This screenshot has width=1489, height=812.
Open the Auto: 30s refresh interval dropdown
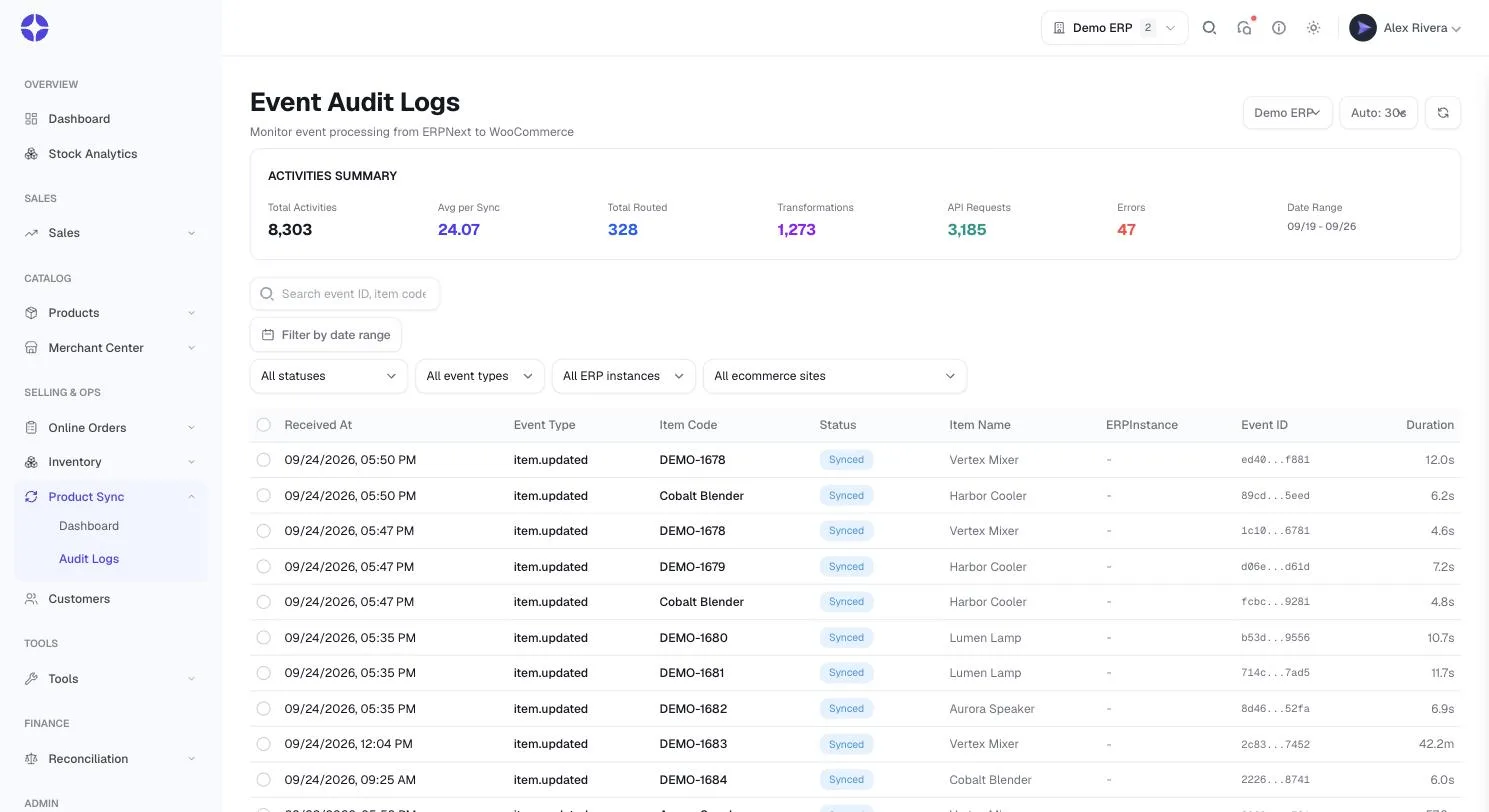(1378, 113)
